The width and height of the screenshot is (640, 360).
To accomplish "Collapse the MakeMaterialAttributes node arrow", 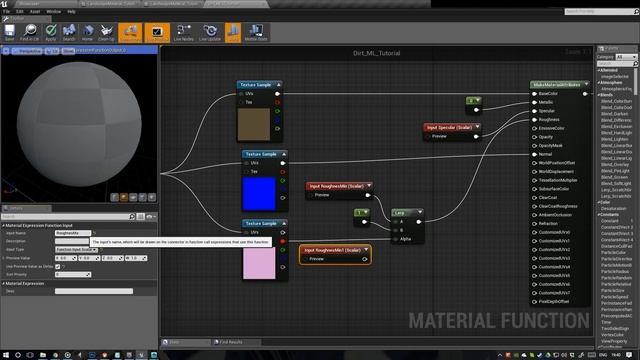I will [x=587, y=84].
